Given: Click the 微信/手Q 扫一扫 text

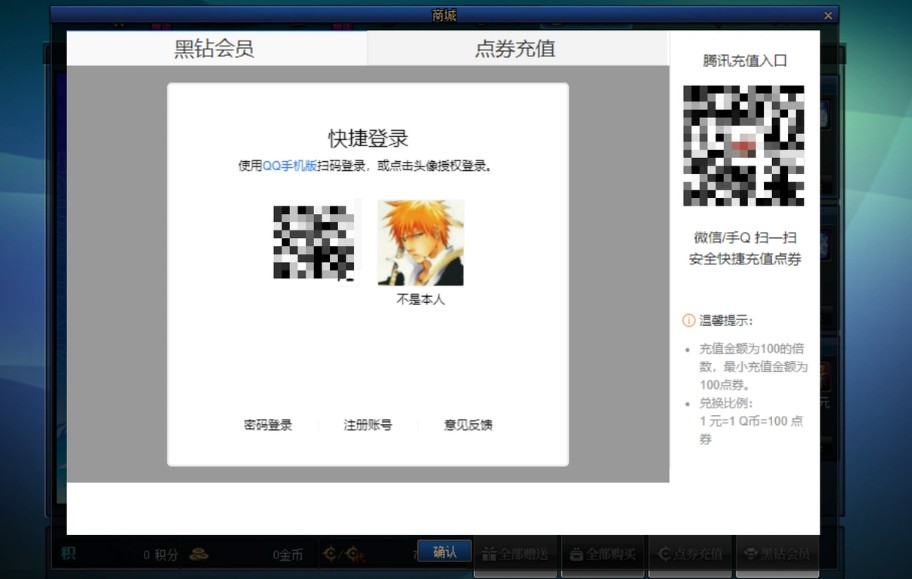Looking at the screenshot, I should coord(745,237).
